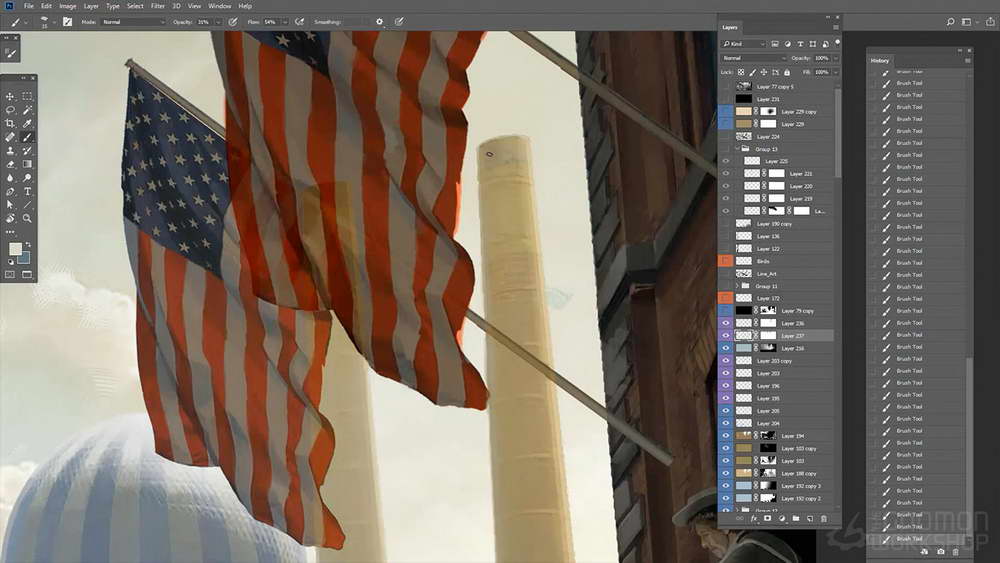This screenshot has width=1000, height=563.
Task: Reset default foreground and background colors
Action: 10,261
